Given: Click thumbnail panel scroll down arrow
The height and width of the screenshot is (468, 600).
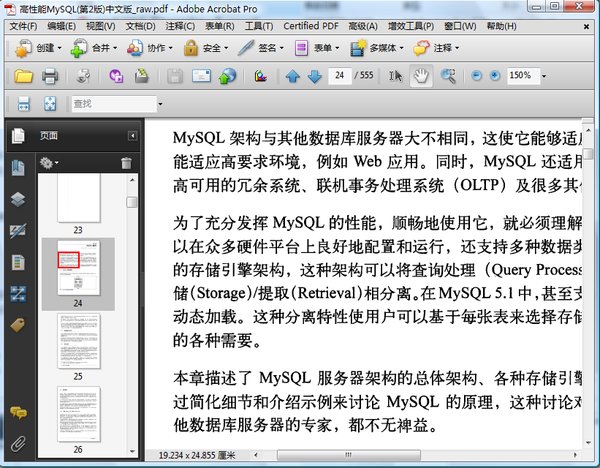Looking at the screenshot, I should pos(132,452).
